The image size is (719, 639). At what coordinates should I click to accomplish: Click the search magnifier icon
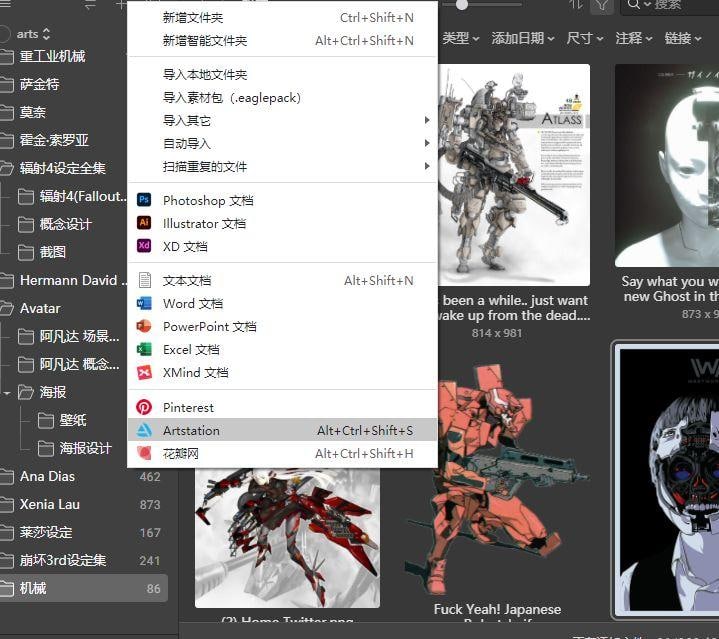click(x=634, y=5)
